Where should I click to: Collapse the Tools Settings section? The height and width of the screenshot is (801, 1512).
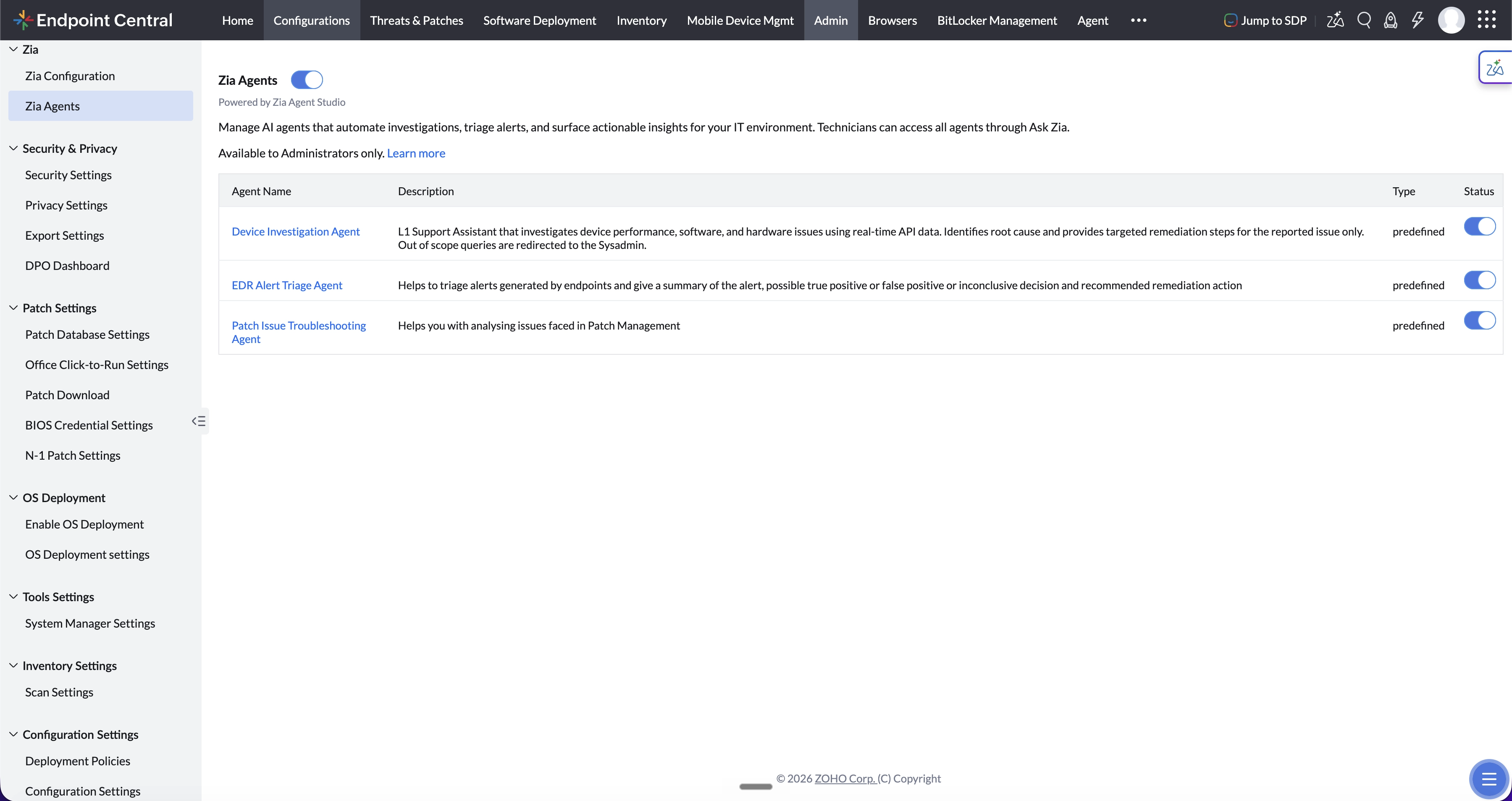point(13,597)
